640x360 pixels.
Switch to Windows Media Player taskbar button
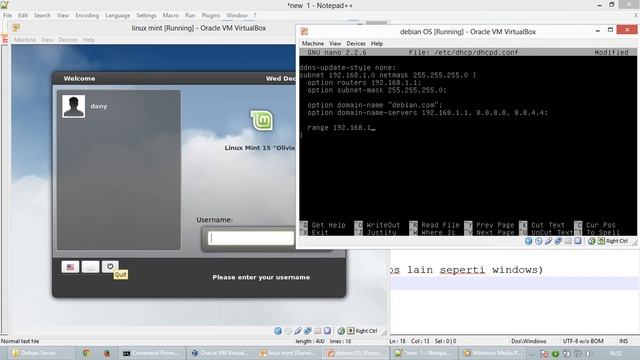click(493, 353)
